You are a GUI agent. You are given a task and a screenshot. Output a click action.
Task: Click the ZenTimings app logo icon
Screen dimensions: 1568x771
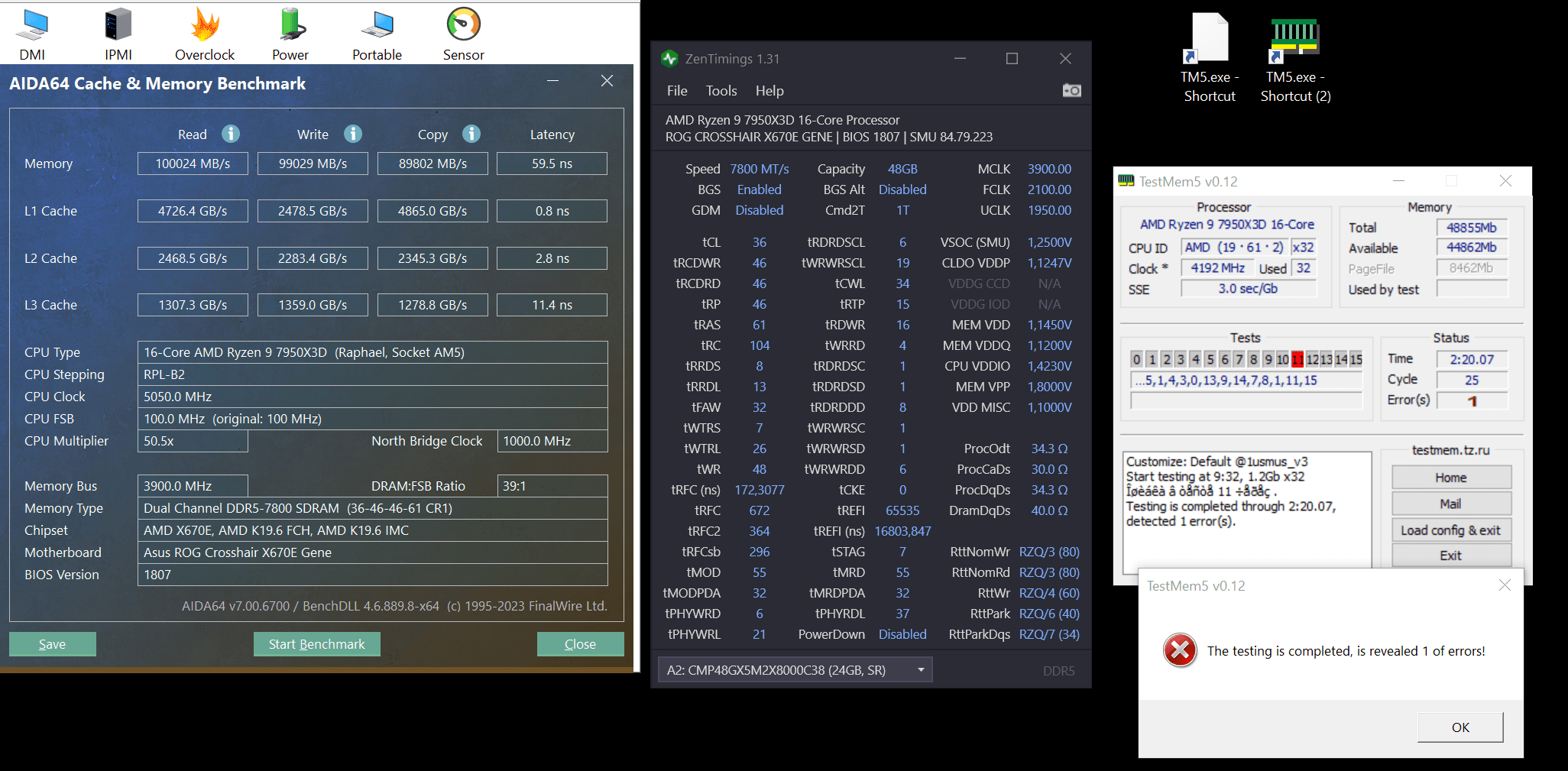pos(670,59)
